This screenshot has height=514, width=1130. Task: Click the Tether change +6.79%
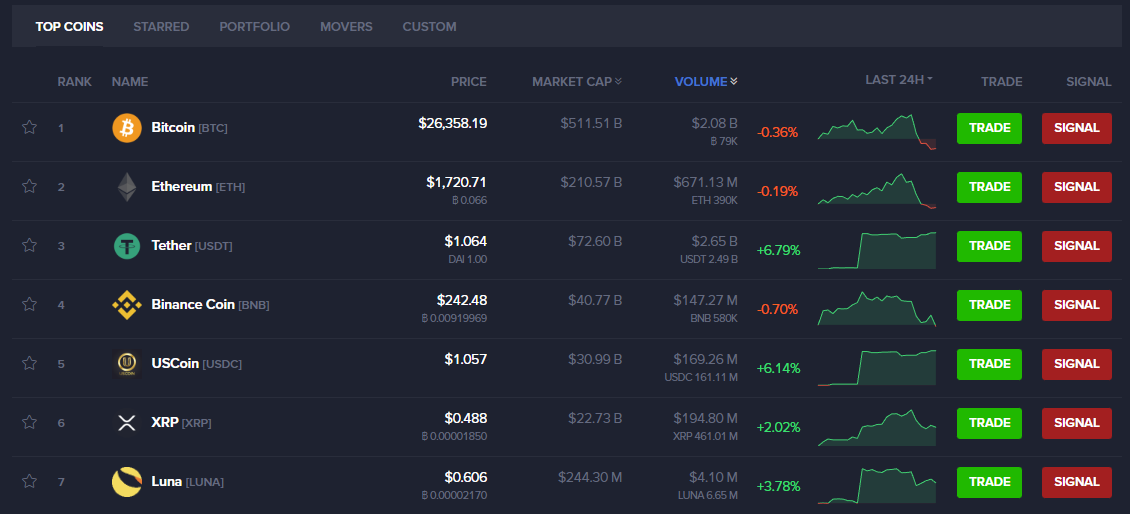pos(778,250)
